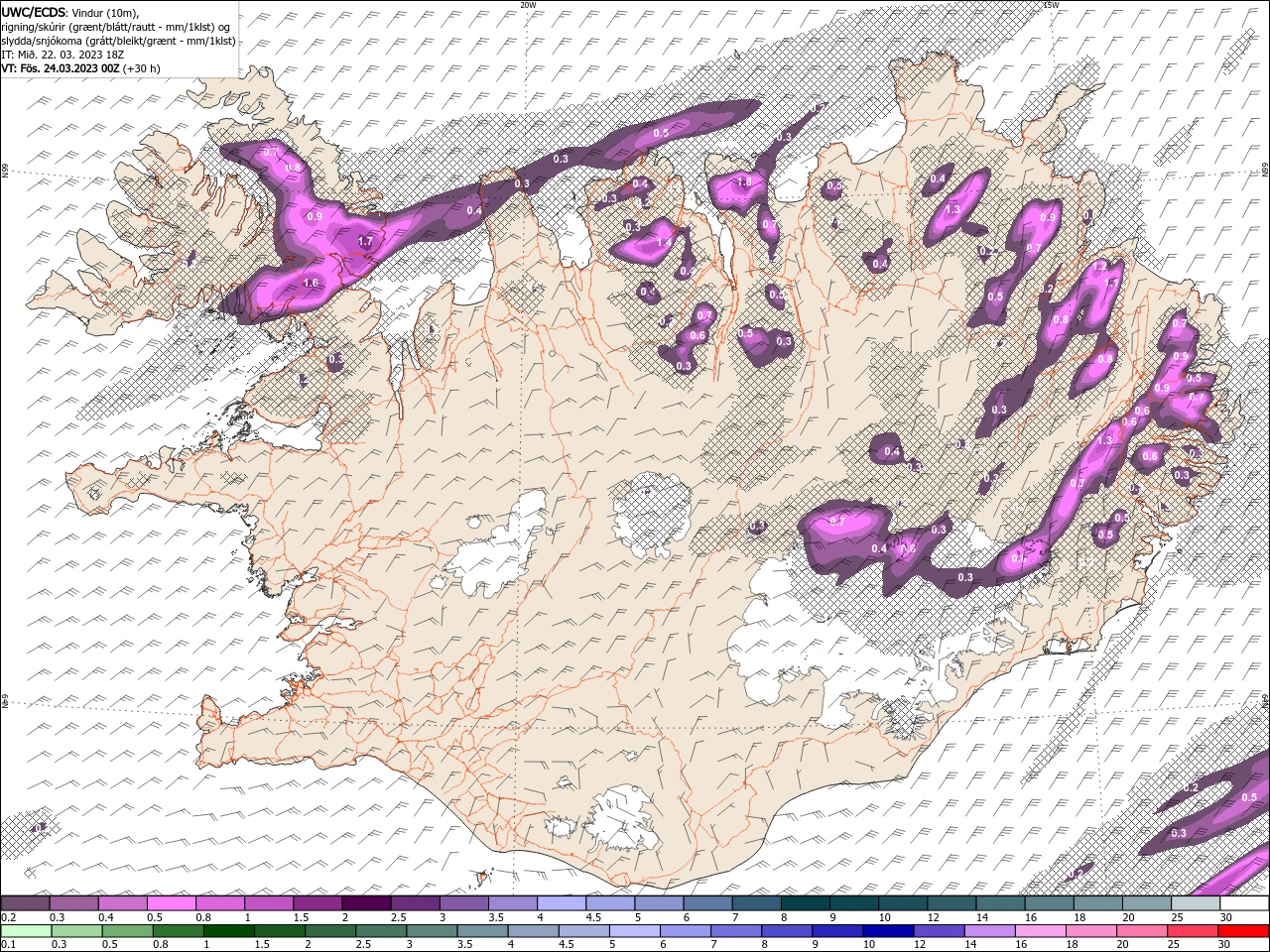Select the '12' label under the snow legend
Viewport: 1270px width, 952px height.
pos(933,917)
